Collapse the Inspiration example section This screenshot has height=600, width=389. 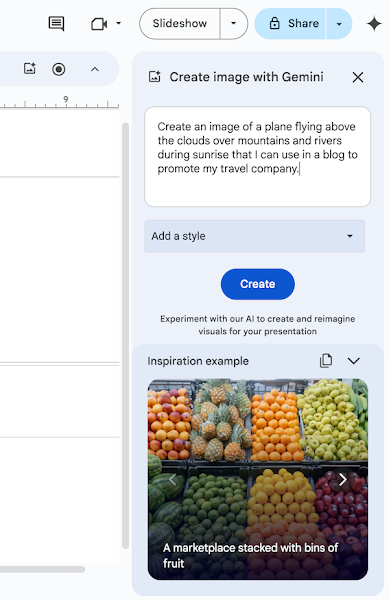tap(354, 360)
